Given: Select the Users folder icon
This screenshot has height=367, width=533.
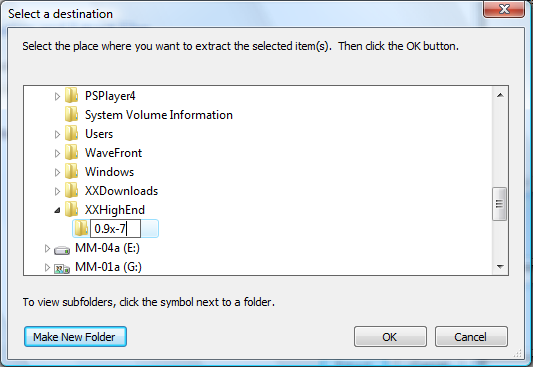Looking at the screenshot, I should point(72,134).
